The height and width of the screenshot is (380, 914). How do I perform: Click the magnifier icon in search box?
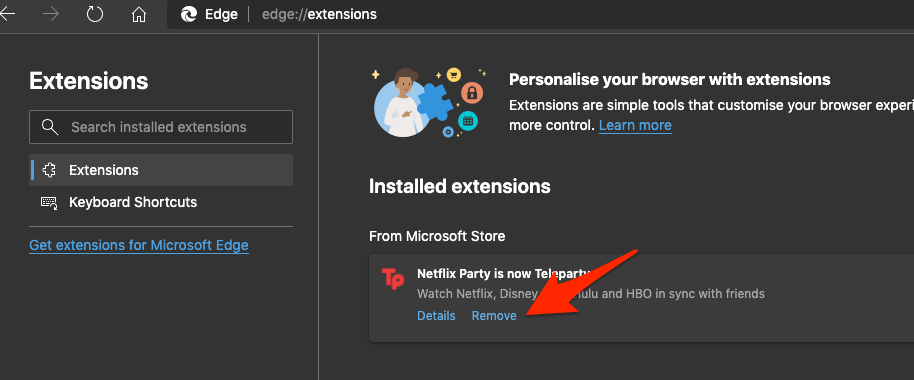click(x=51, y=126)
